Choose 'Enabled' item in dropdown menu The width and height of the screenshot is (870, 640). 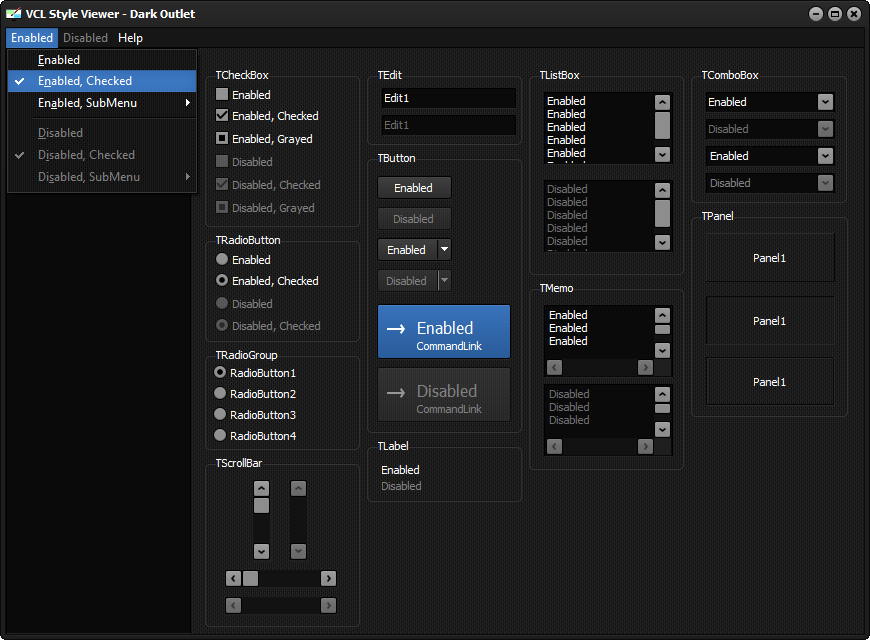(x=102, y=59)
